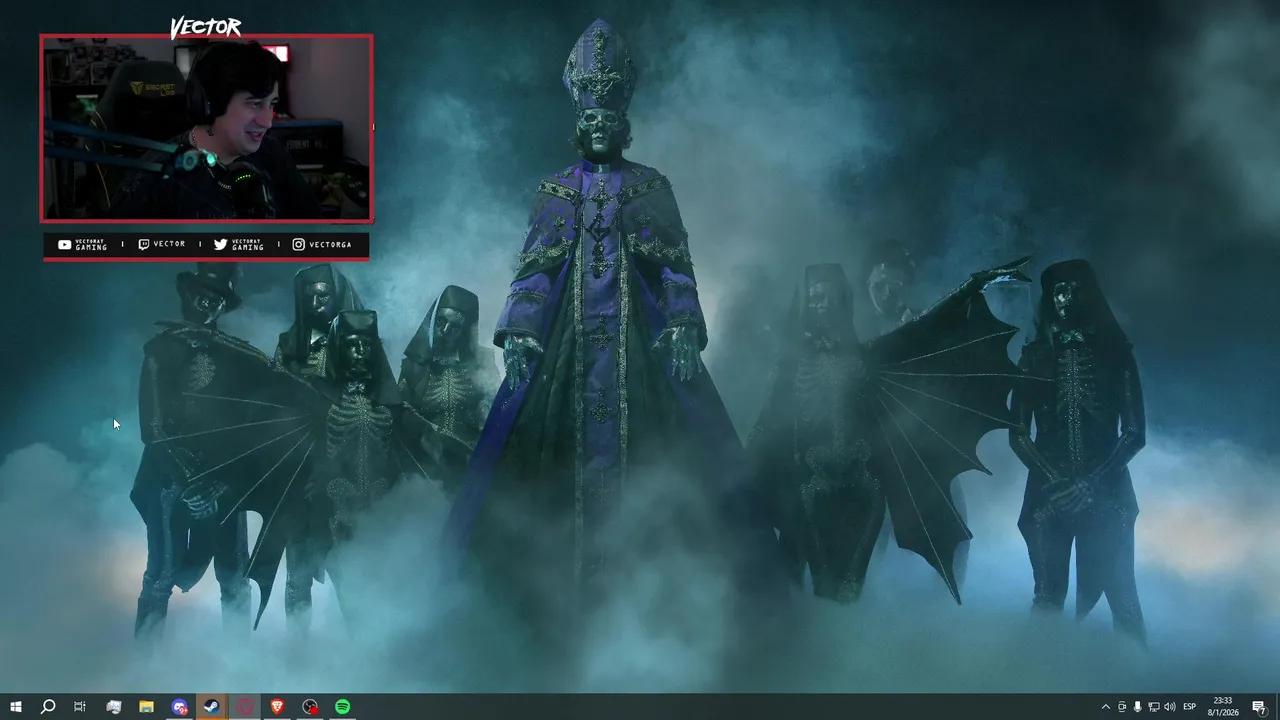Toggle the Action Center notification panel
The width and height of the screenshot is (1280, 720).
tap(1259, 706)
